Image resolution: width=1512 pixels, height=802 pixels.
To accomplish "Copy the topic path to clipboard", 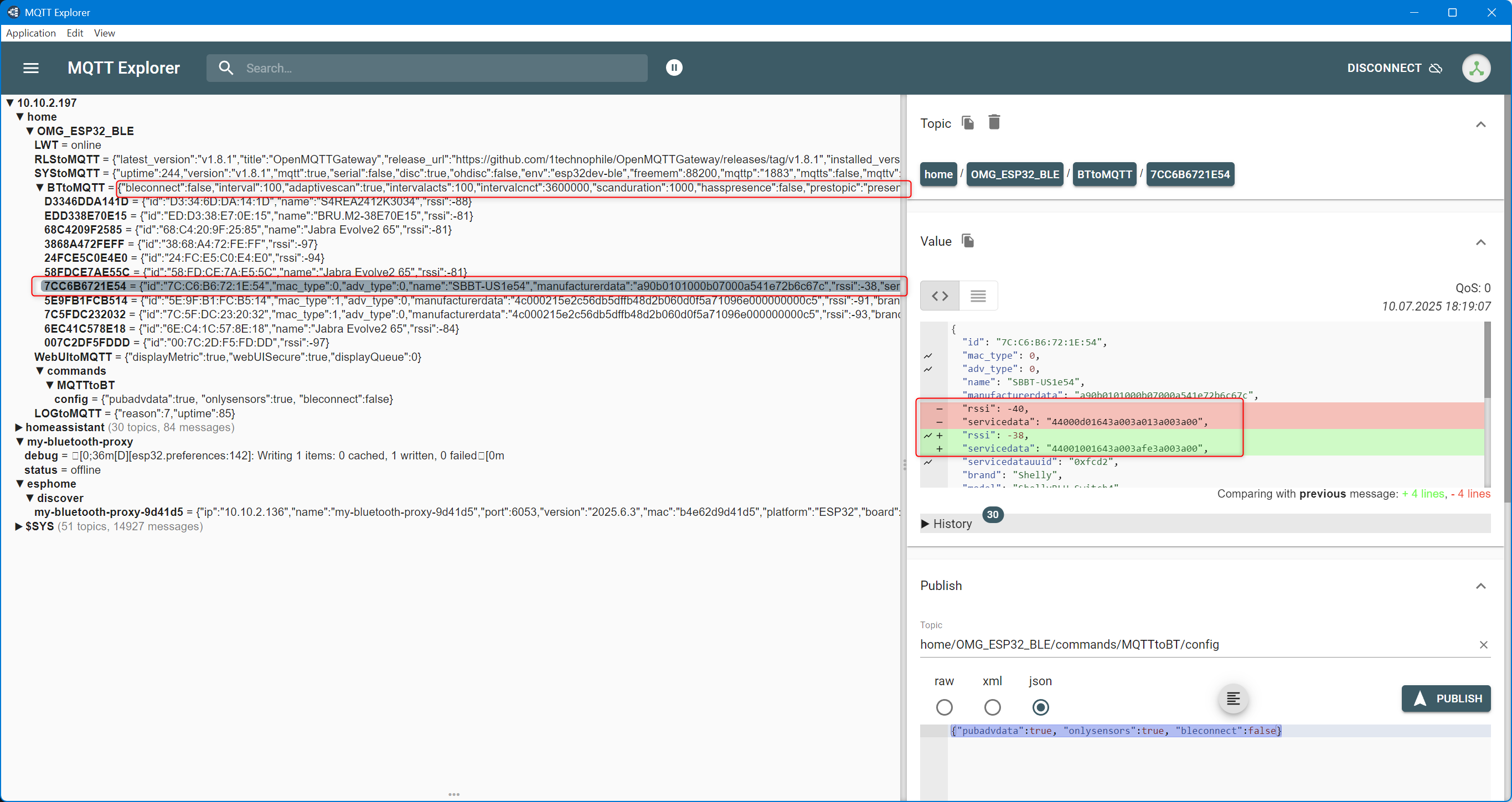I will click(968, 123).
